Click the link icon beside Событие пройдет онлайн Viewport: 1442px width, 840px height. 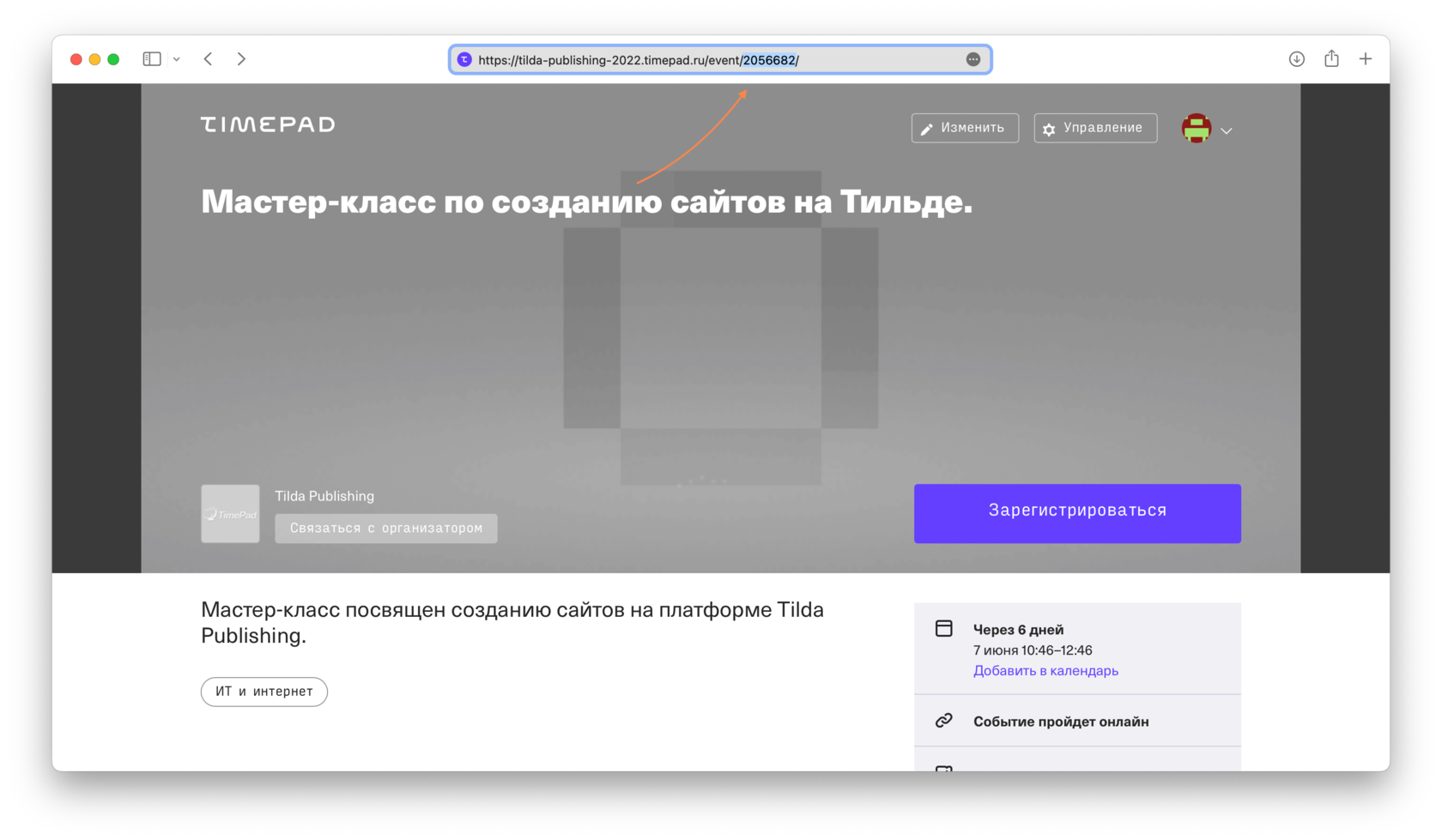(944, 721)
